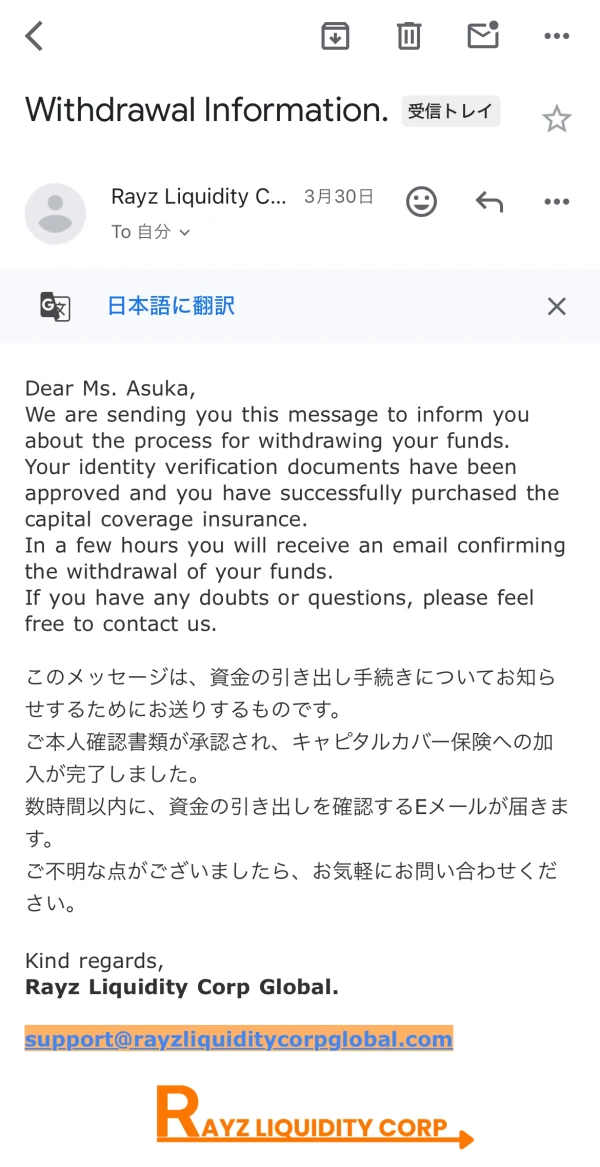Viewport: 600px width, 1167px height.
Task: Tap the translate icon in banner
Action: pyautogui.click(x=55, y=306)
